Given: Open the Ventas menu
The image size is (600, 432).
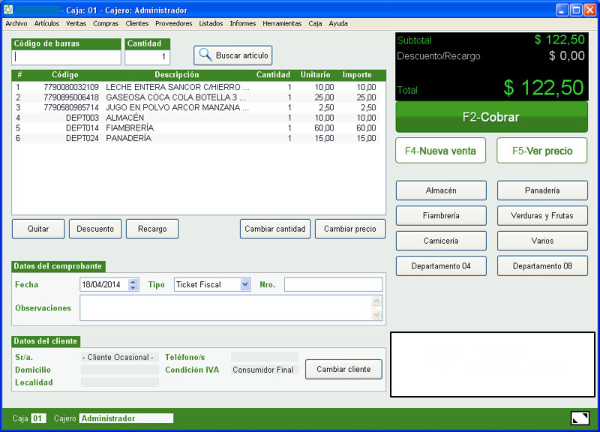Looking at the screenshot, I should click(x=76, y=22).
